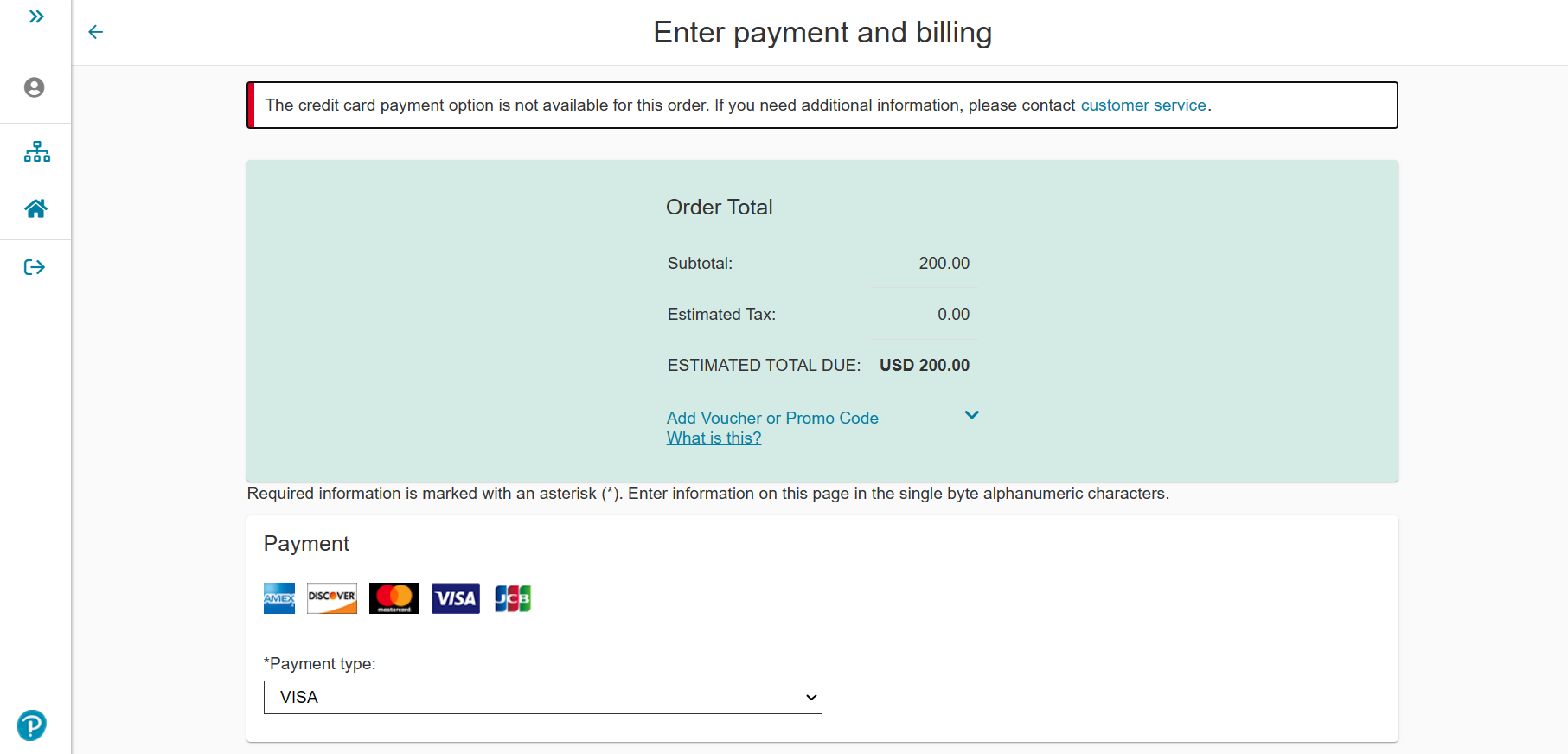Select the AMEX card logo
Screen dimensions: 1568x754
click(278, 597)
